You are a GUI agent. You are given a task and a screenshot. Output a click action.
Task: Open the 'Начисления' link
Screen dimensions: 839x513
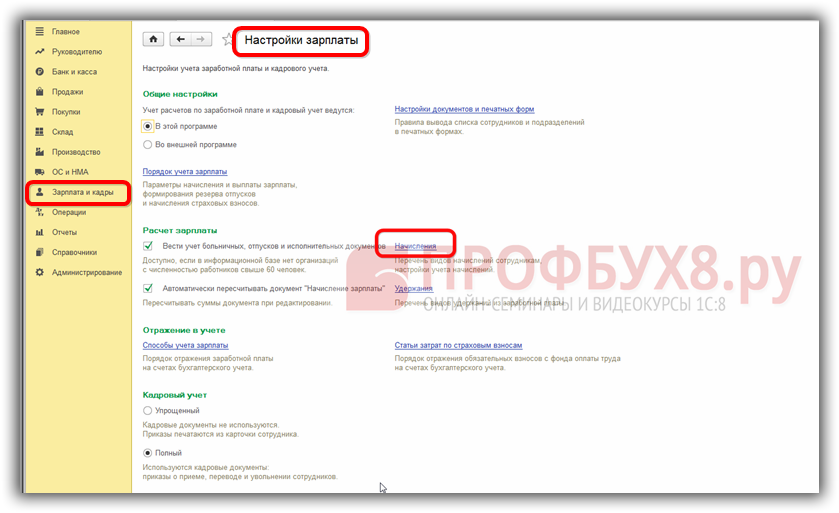pos(415,246)
